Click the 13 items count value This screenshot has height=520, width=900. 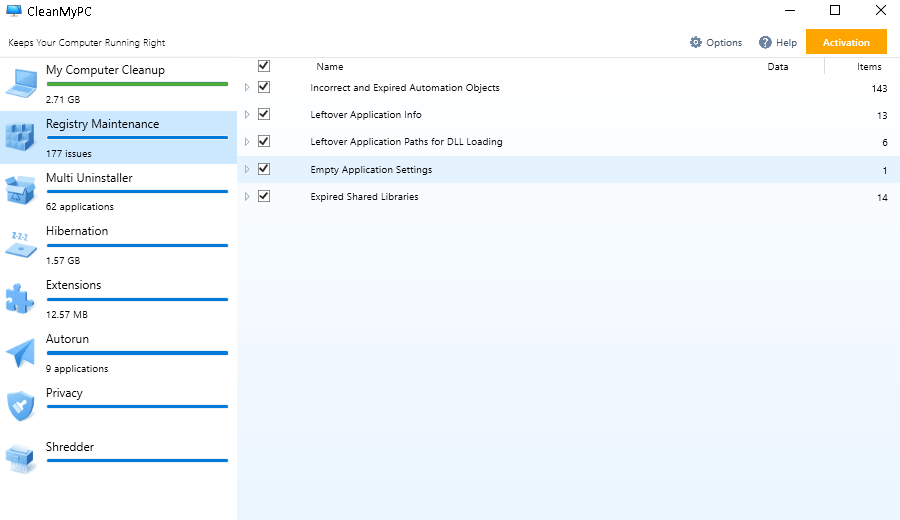point(882,115)
